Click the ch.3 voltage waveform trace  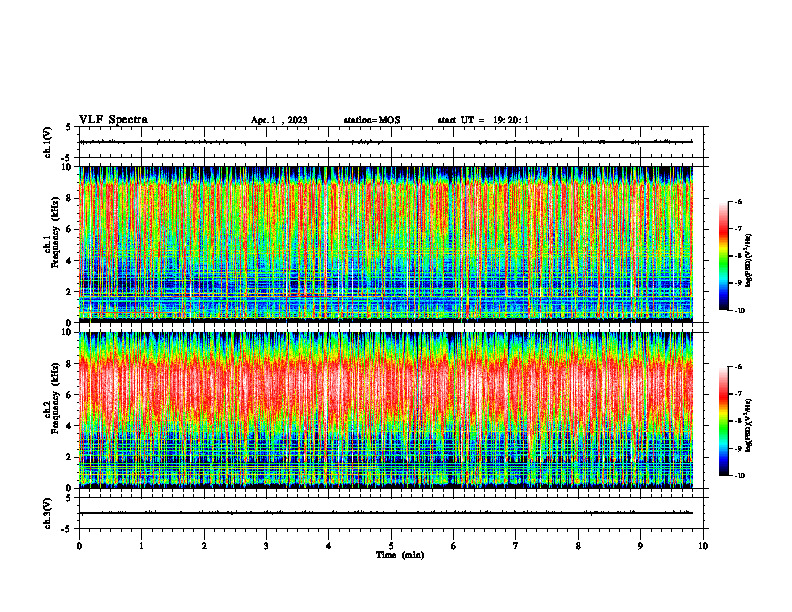[x=386, y=513]
